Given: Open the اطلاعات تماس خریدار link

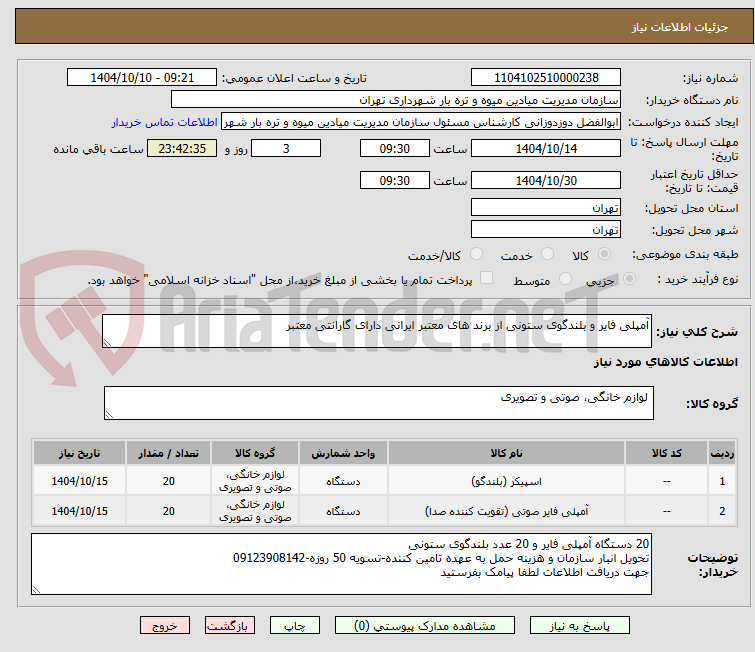Looking at the screenshot, I should [165, 122].
